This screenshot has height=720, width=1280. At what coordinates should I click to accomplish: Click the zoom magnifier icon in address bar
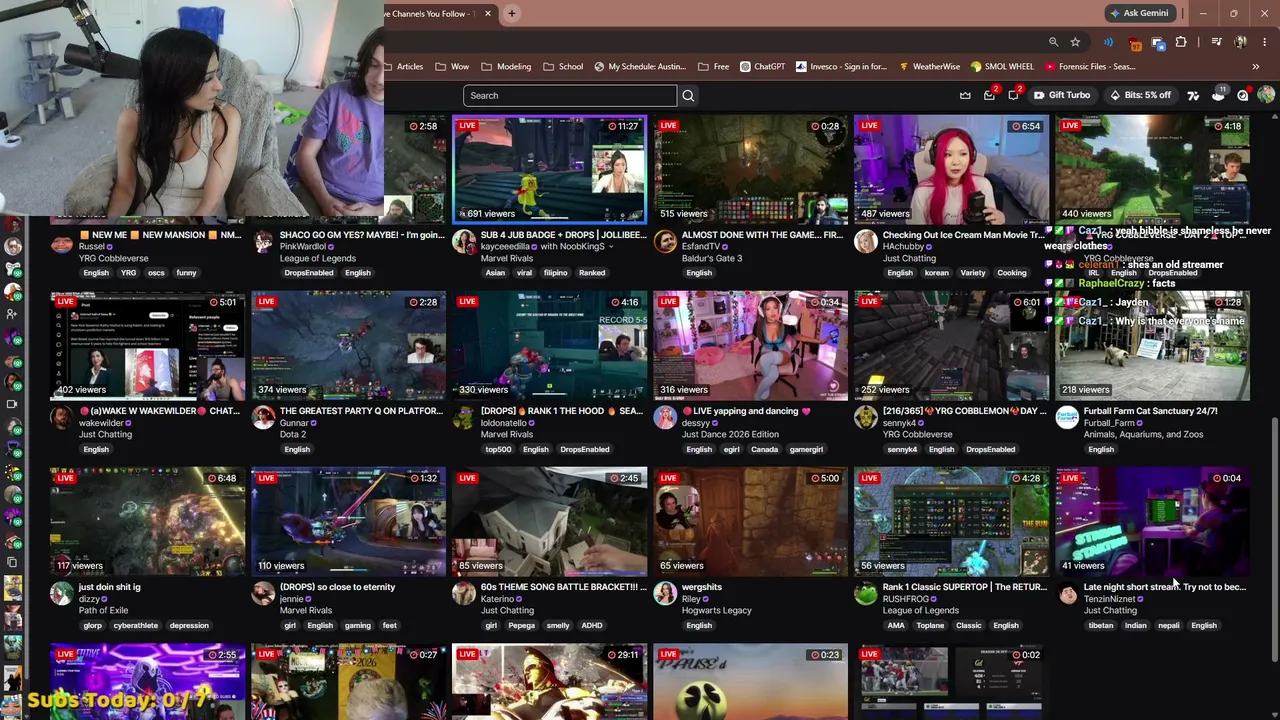click(x=1053, y=42)
